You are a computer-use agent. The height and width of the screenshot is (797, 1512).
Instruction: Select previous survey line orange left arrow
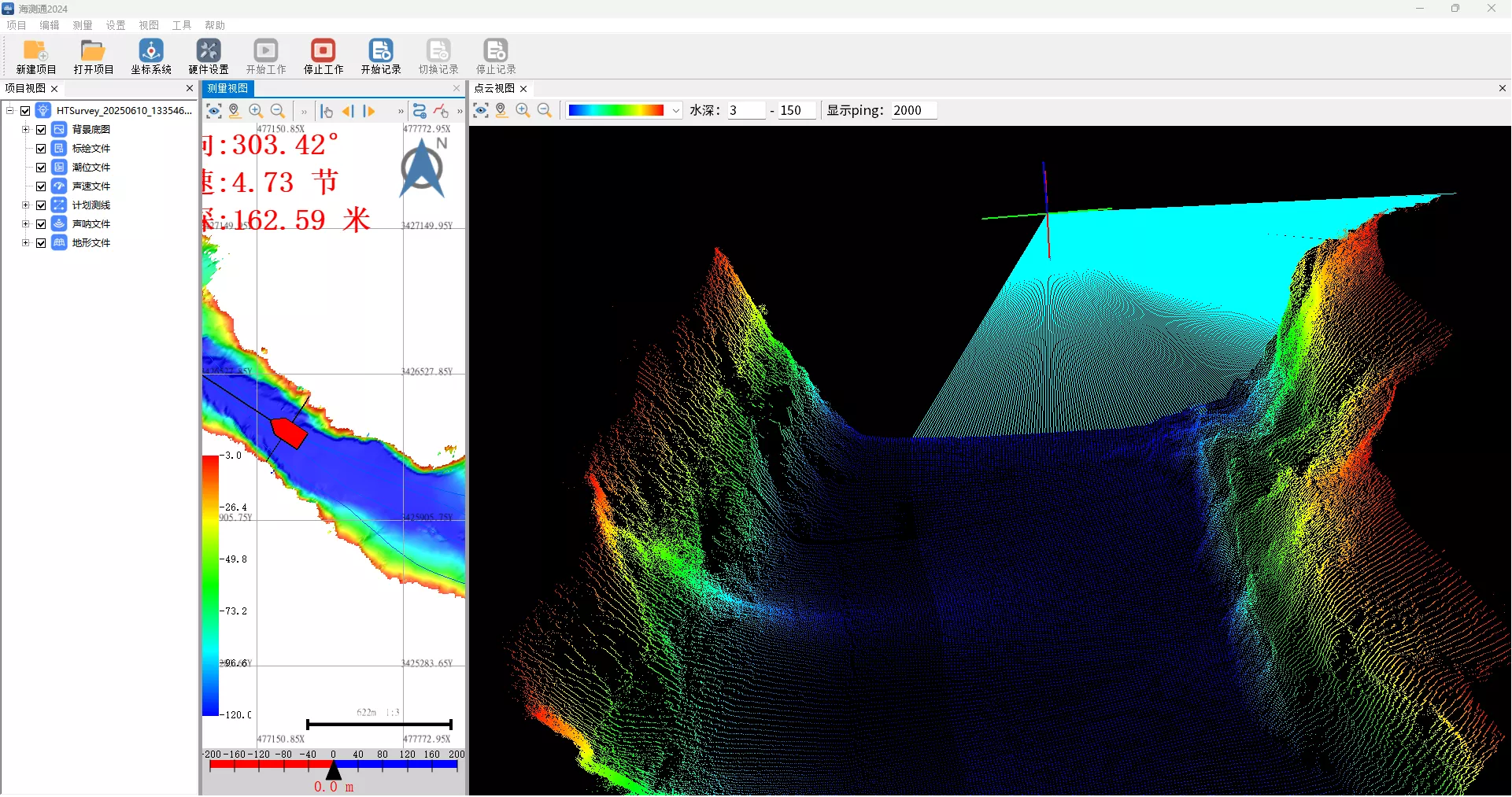tap(348, 111)
